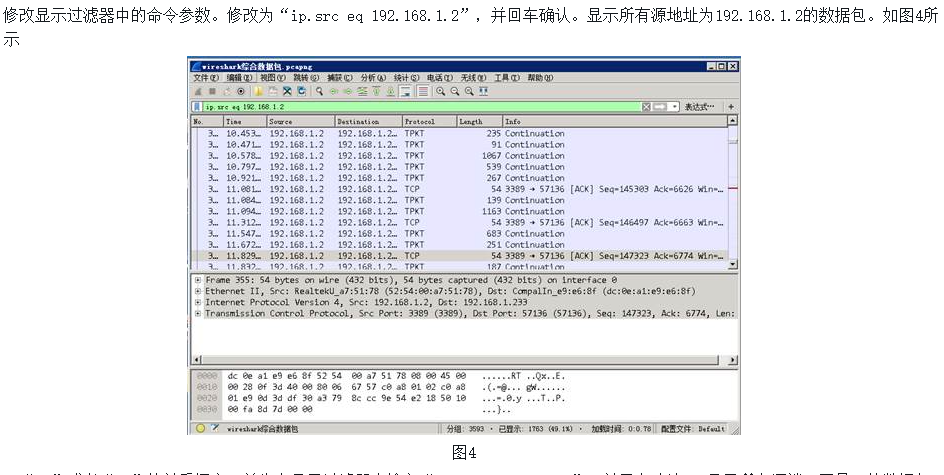
Task: Toggle auto-scroll during live capture icon
Action: pos(405,92)
